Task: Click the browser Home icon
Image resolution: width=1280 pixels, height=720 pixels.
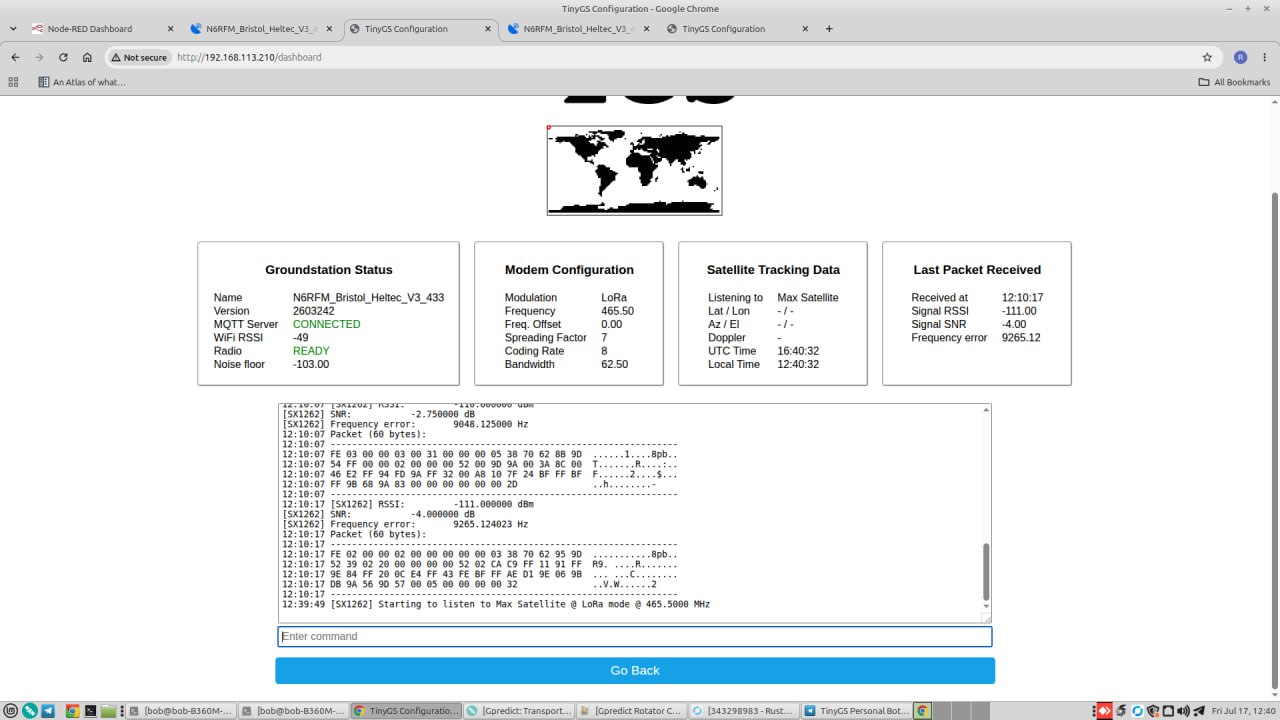Action: [x=87, y=57]
